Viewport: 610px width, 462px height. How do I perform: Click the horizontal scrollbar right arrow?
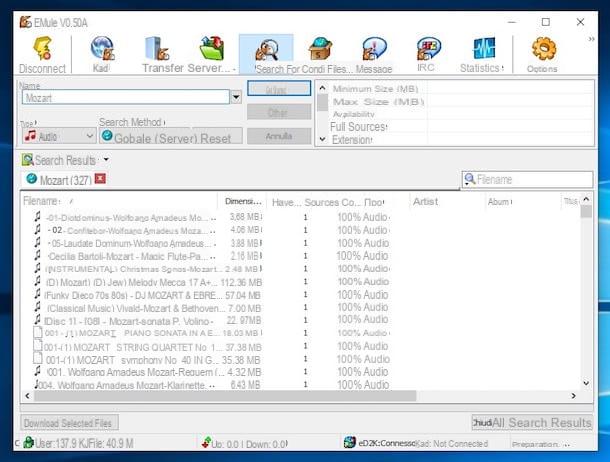(x=573, y=396)
